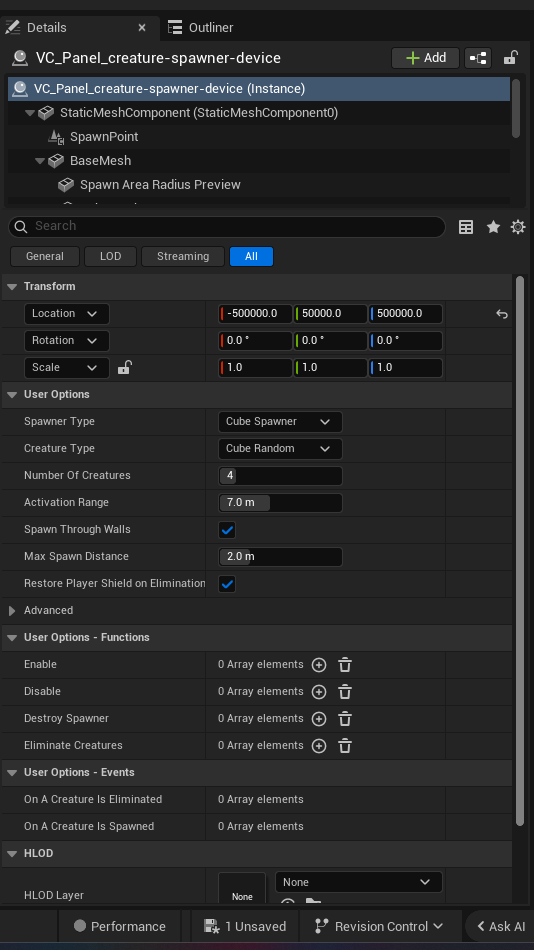Click the HLOD Layer None thumbnail
The height and width of the screenshot is (950, 534).
(242, 887)
